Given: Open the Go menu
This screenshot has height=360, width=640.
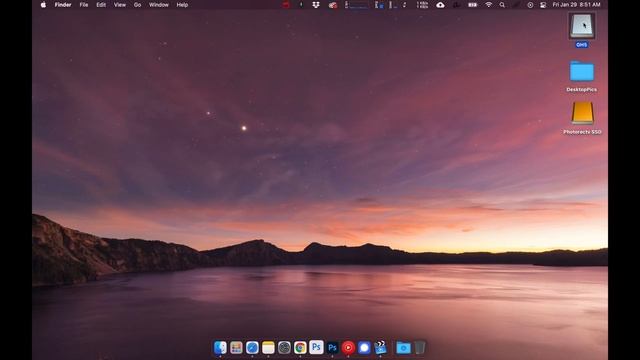Looking at the screenshot, I should (138, 5).
